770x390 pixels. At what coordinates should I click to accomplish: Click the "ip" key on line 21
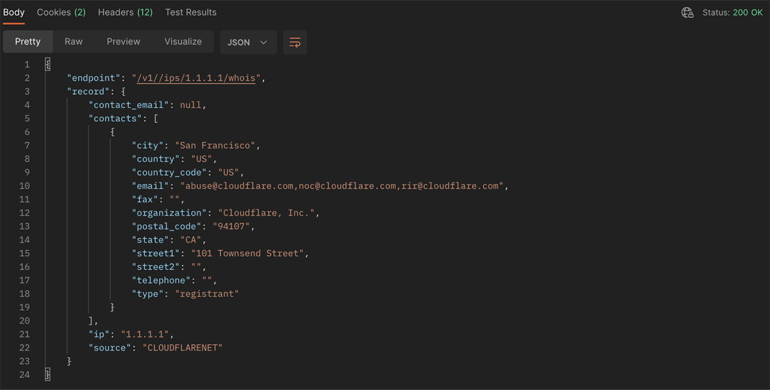[x=99, y=334]
